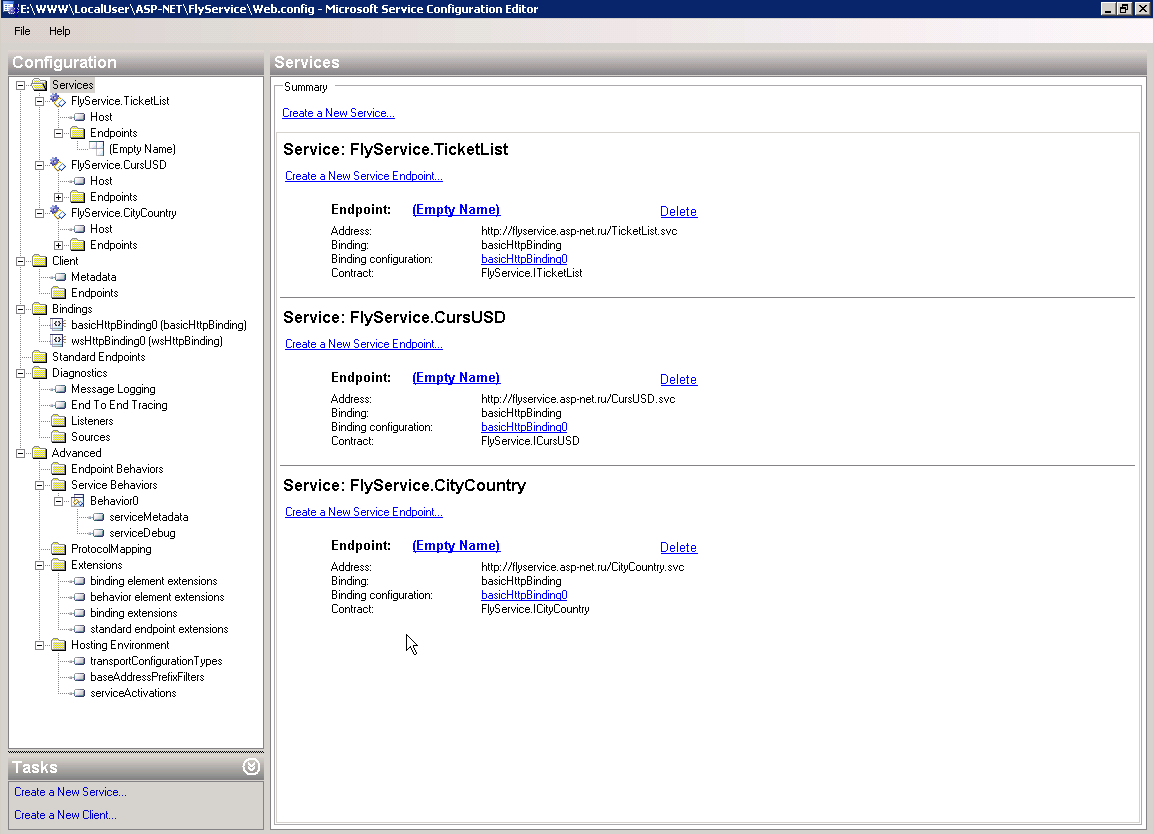Click the Endpoint Behaviors folder icon
1154x834 pixels.
pos(59,469)
